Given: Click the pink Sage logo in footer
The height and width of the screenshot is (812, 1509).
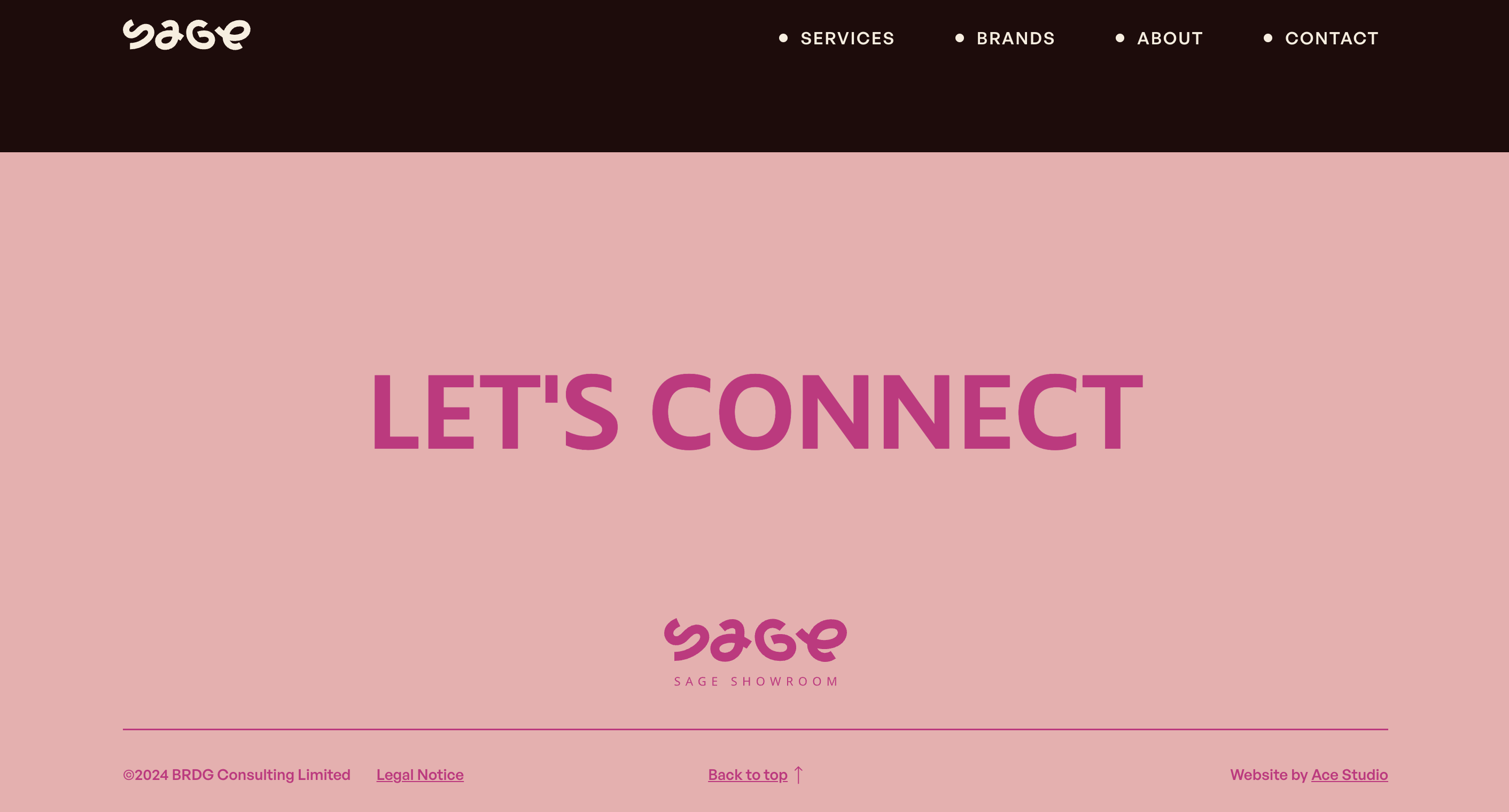Looking at the screenshot, I should [x=755, y=640].
